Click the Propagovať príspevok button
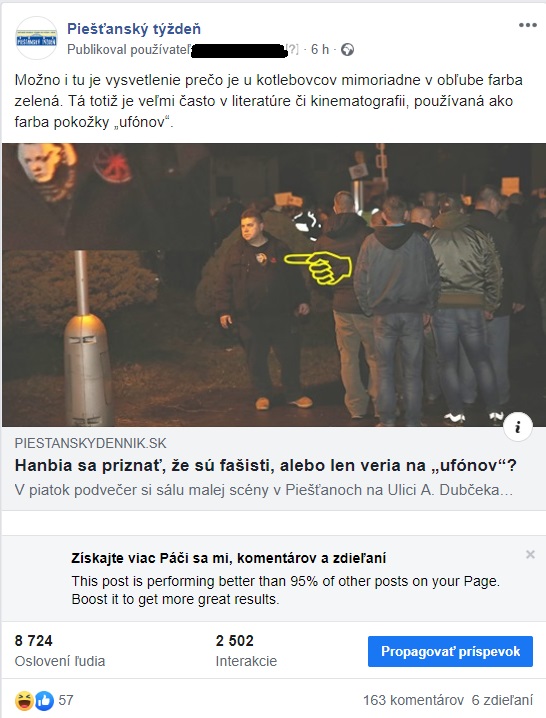This screenshot has height=718, width=546. [450, 651]
